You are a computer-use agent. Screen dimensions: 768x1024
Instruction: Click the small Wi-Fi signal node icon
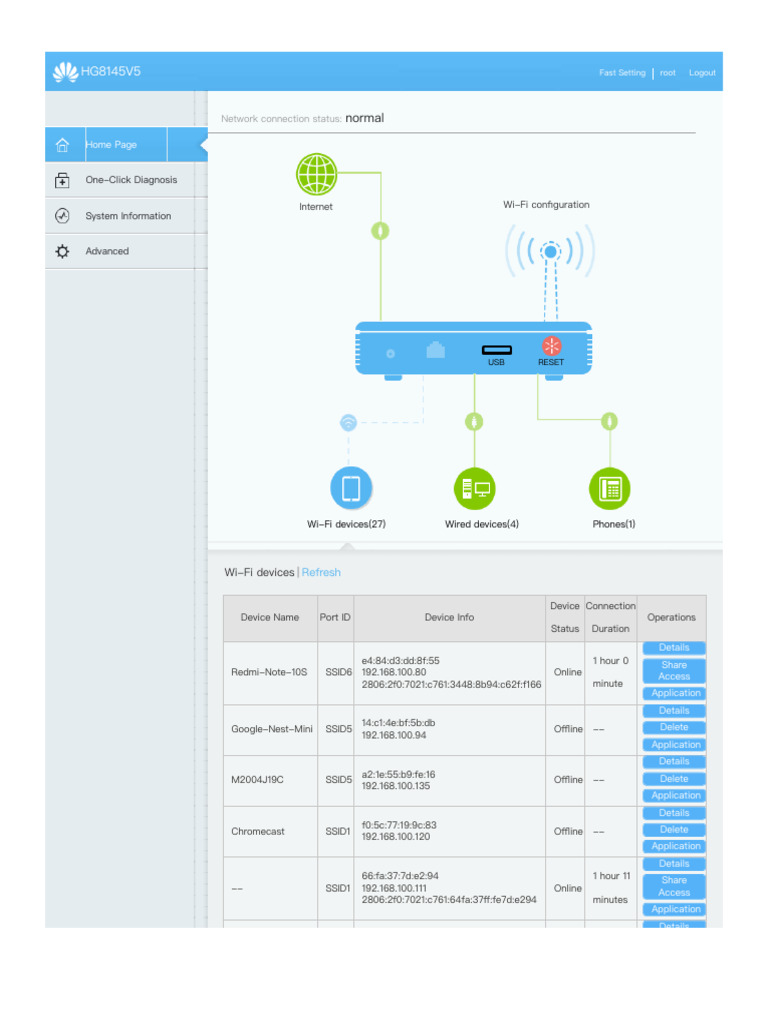click(349, 423)
